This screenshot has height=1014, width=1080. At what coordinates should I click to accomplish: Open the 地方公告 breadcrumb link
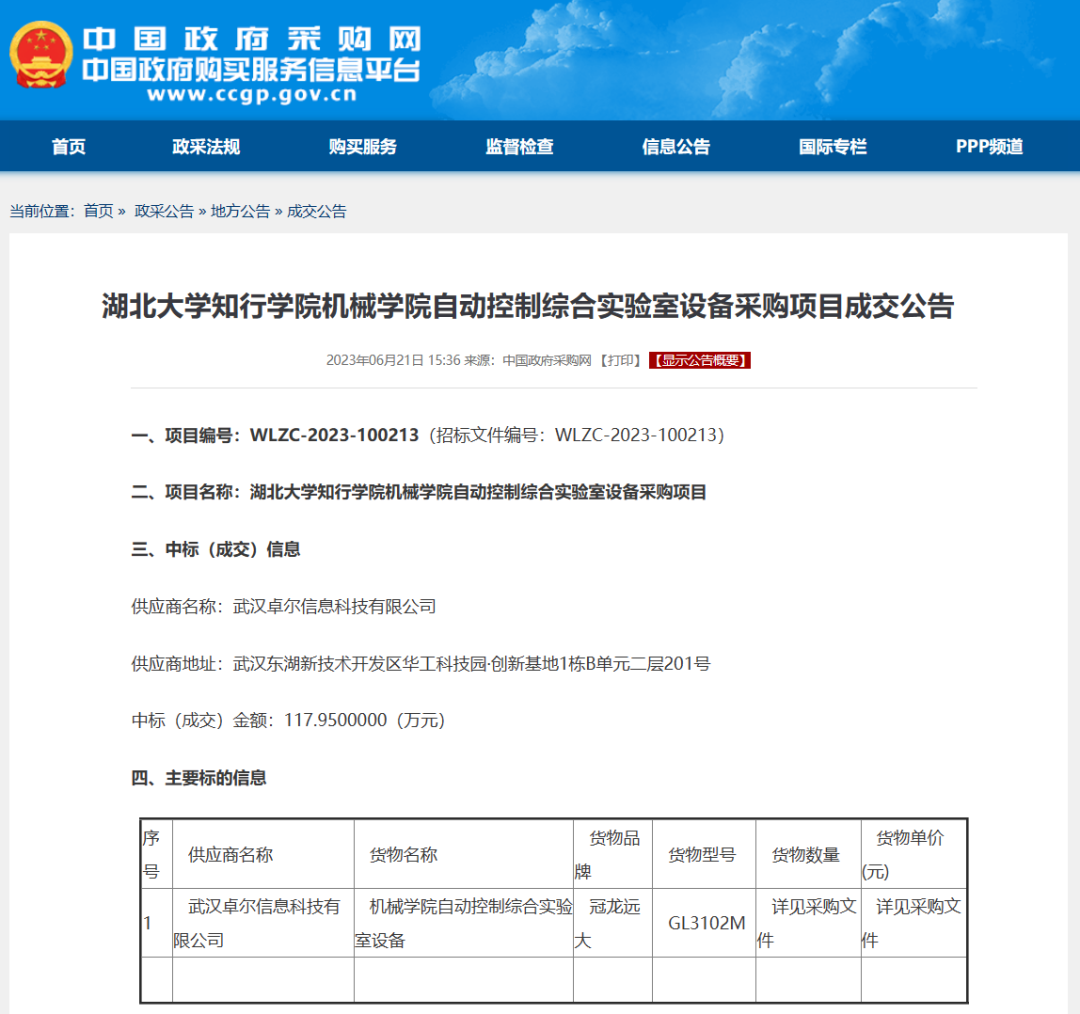240,211
